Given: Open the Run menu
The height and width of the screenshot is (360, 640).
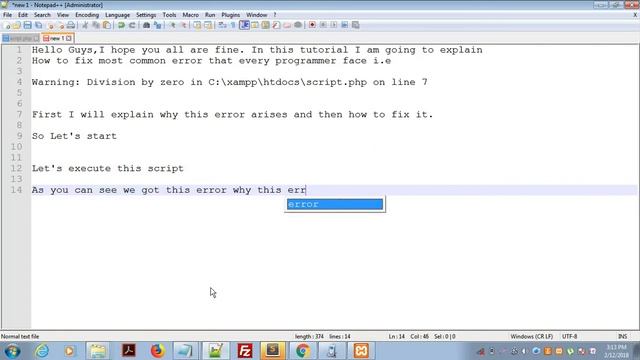Looking at the screenshot, I should click(210, 15).
